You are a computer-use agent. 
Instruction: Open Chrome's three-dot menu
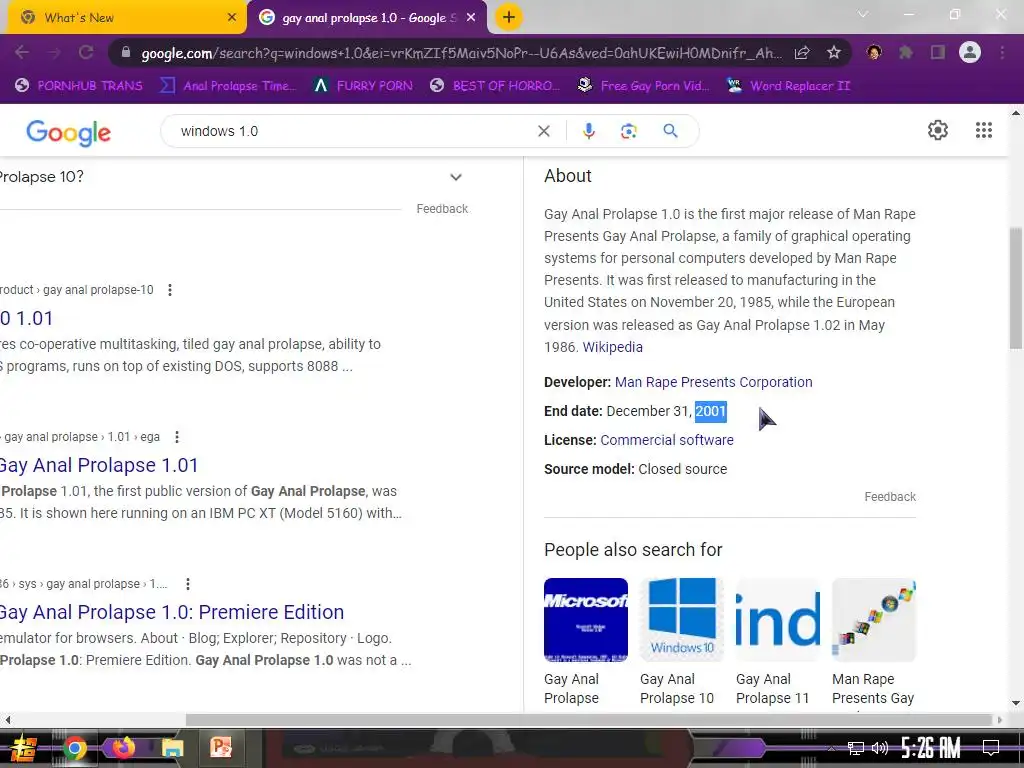(1002, 53)
